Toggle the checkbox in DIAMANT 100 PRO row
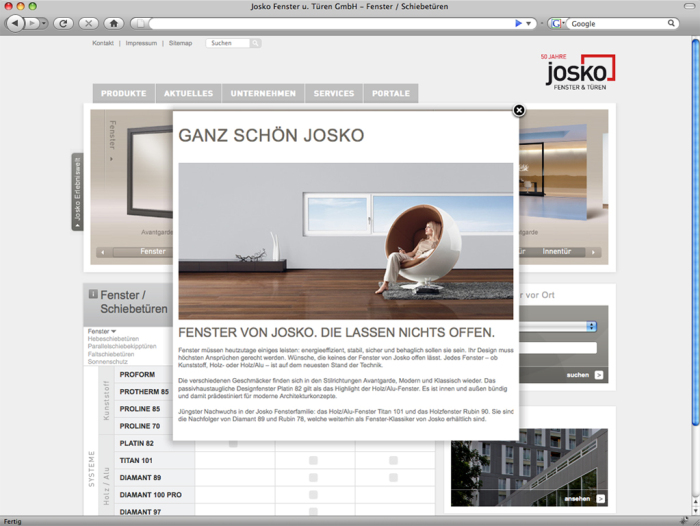 (x=313, y=495)
